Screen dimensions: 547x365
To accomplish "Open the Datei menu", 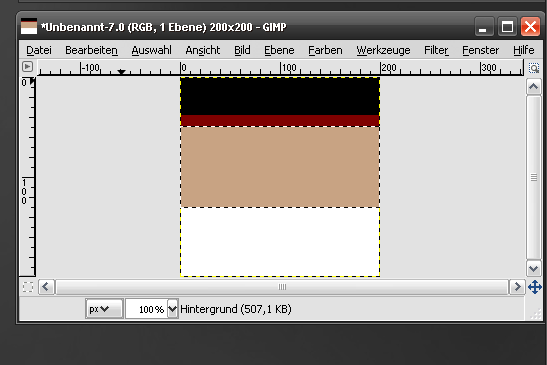I will (39, 50).
